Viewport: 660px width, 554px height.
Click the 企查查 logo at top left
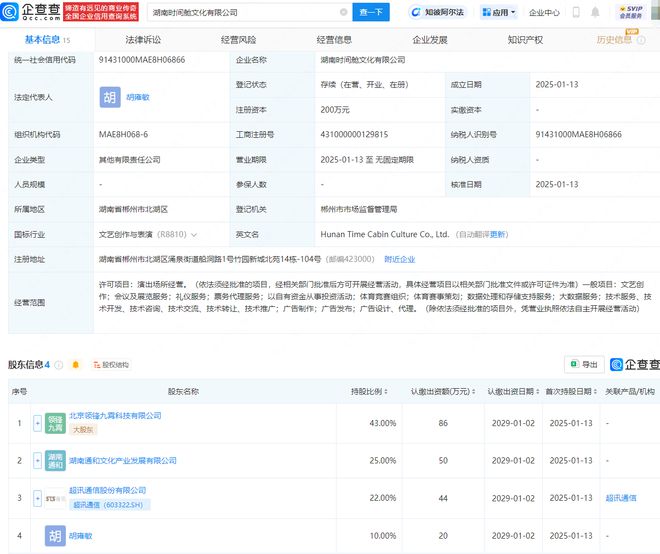coord(31,12)
